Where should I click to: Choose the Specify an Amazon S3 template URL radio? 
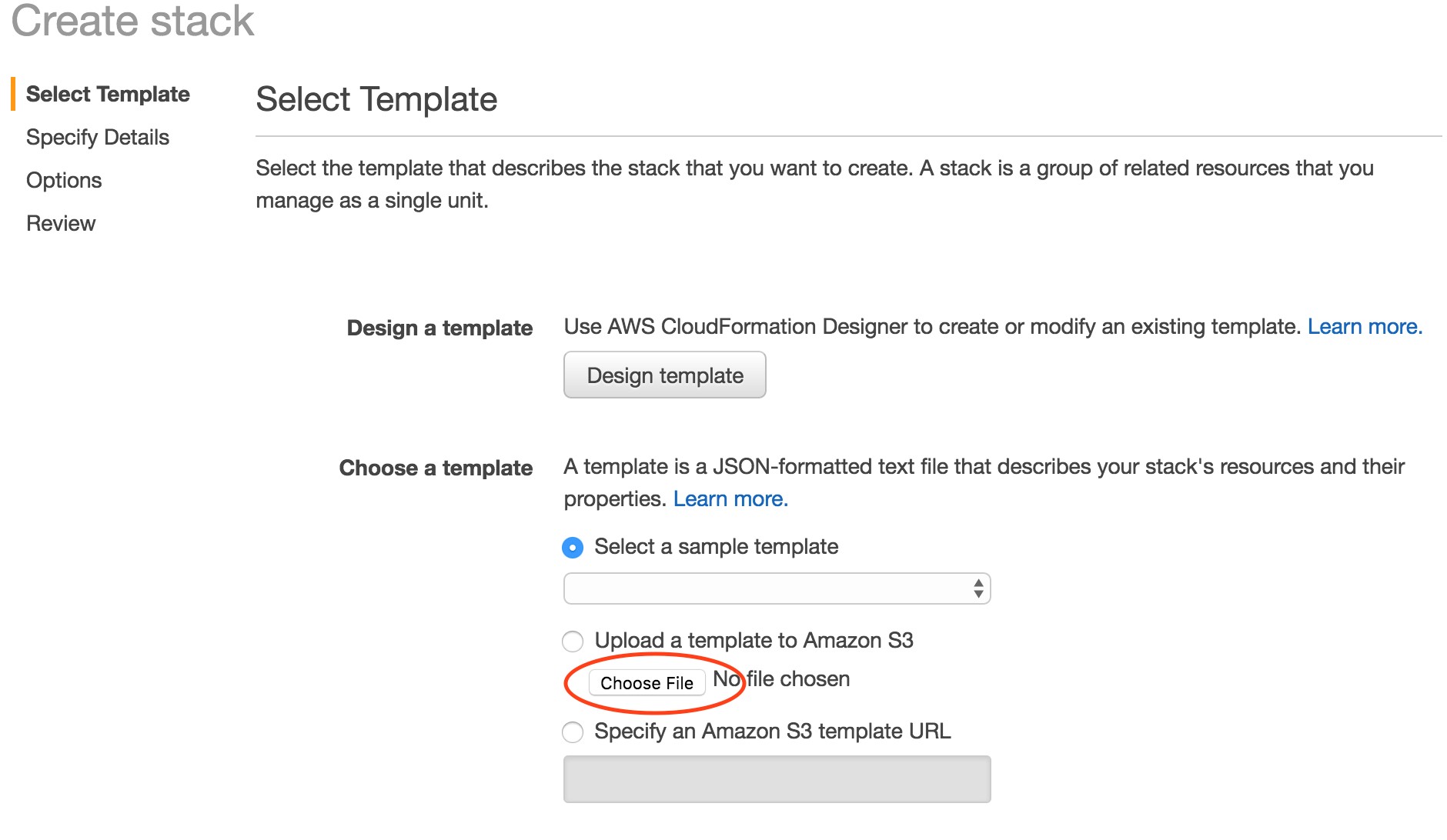click(x=573, y=732)
